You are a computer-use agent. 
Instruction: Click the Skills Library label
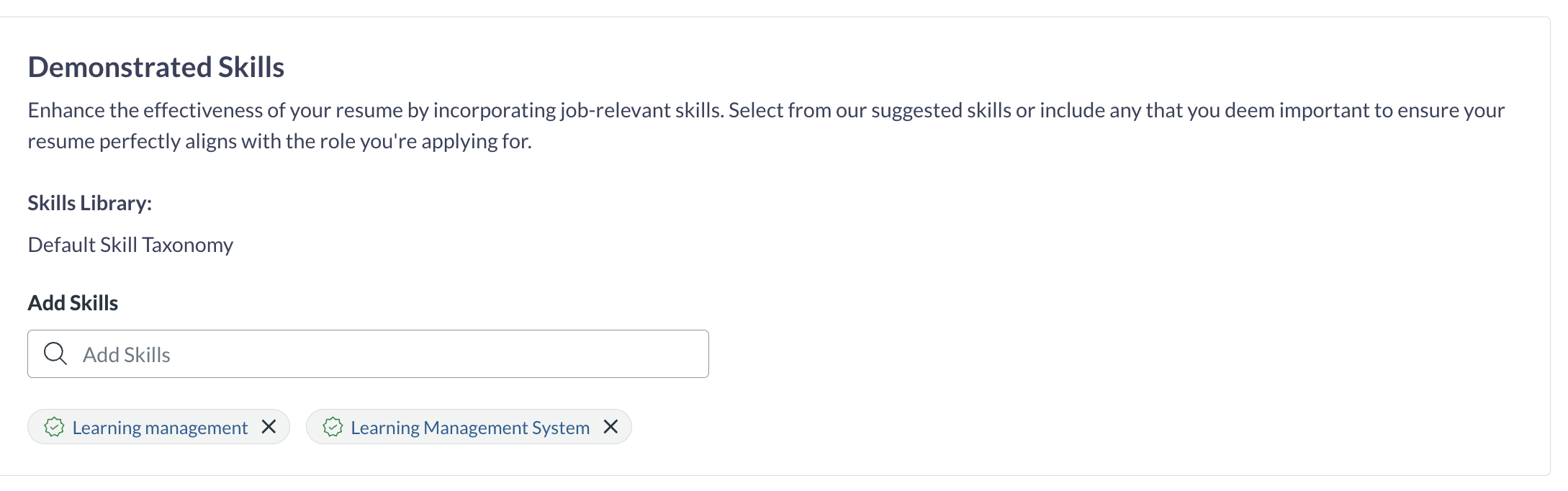90,203
